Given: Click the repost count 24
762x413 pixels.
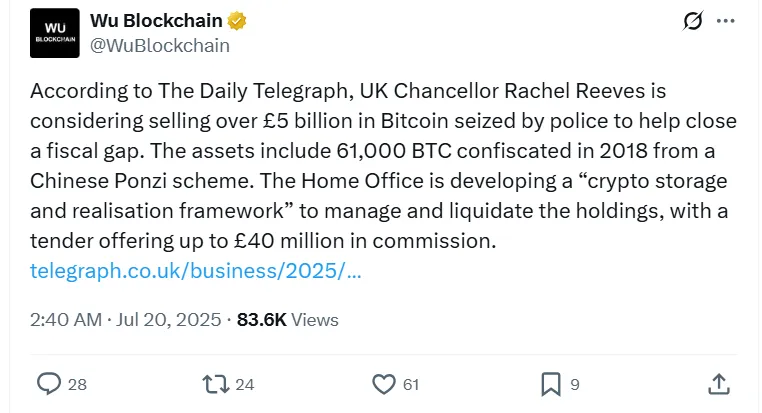Looking at the screenshot, I should [244, 384].
